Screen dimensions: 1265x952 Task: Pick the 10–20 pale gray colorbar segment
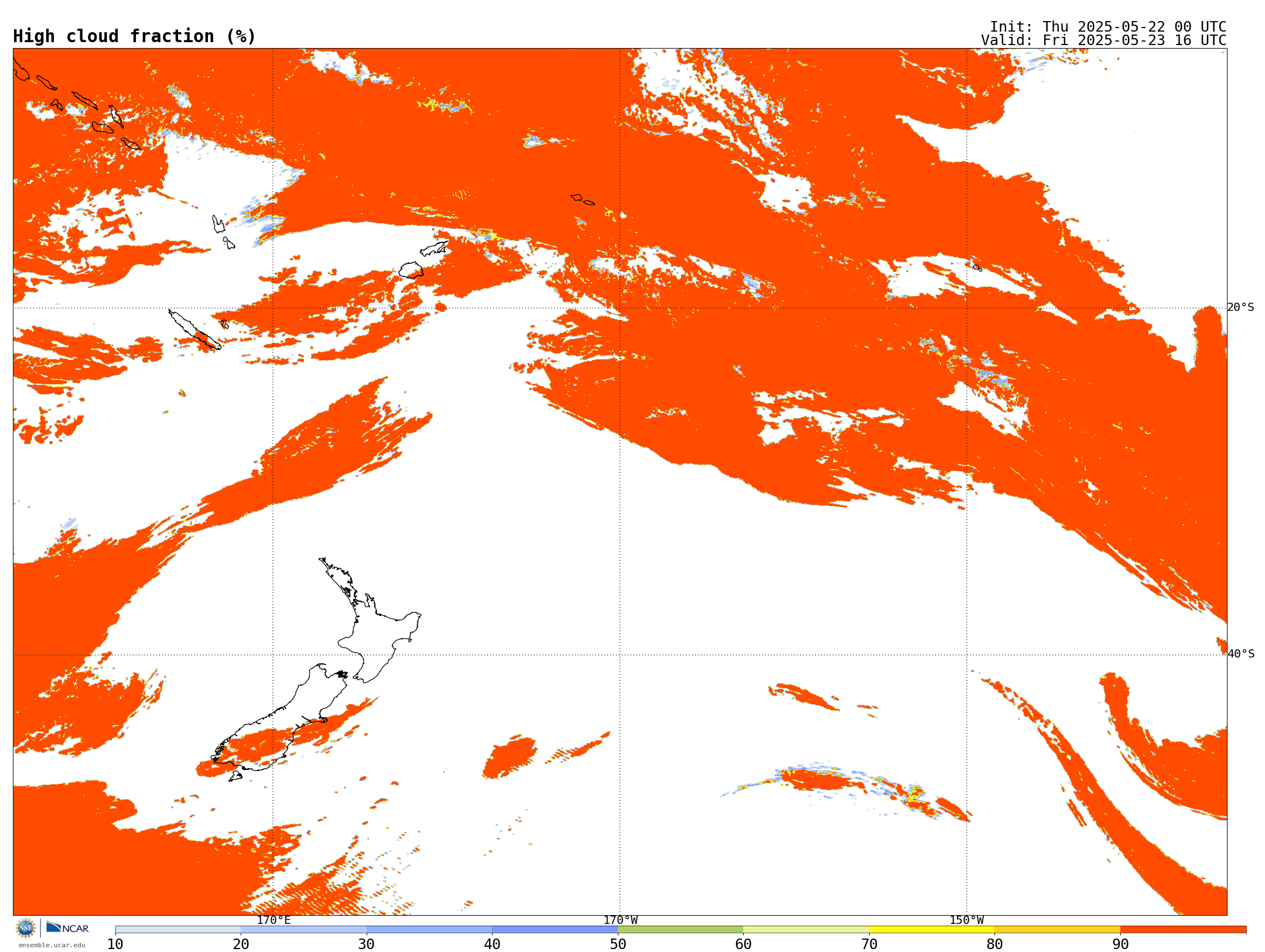[178, 930]
